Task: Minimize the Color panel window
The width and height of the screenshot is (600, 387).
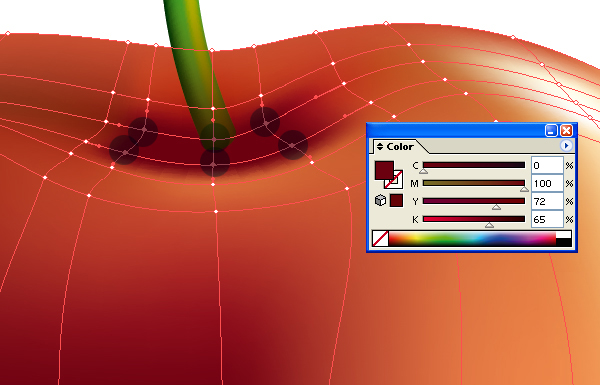Action: pos(551,131)
